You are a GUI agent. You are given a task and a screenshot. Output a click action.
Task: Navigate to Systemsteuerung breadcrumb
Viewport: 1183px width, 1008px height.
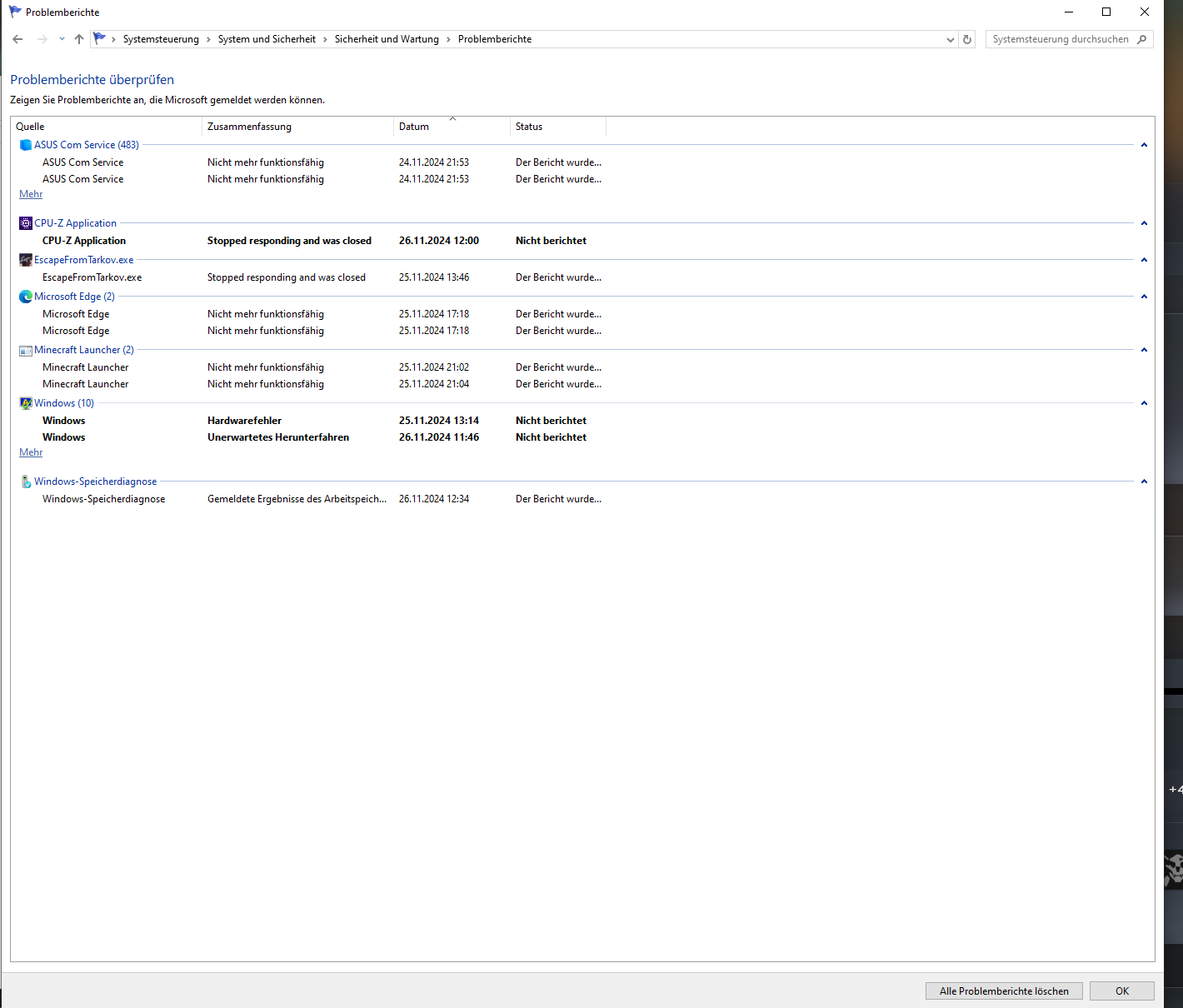[x=161, y=39]
